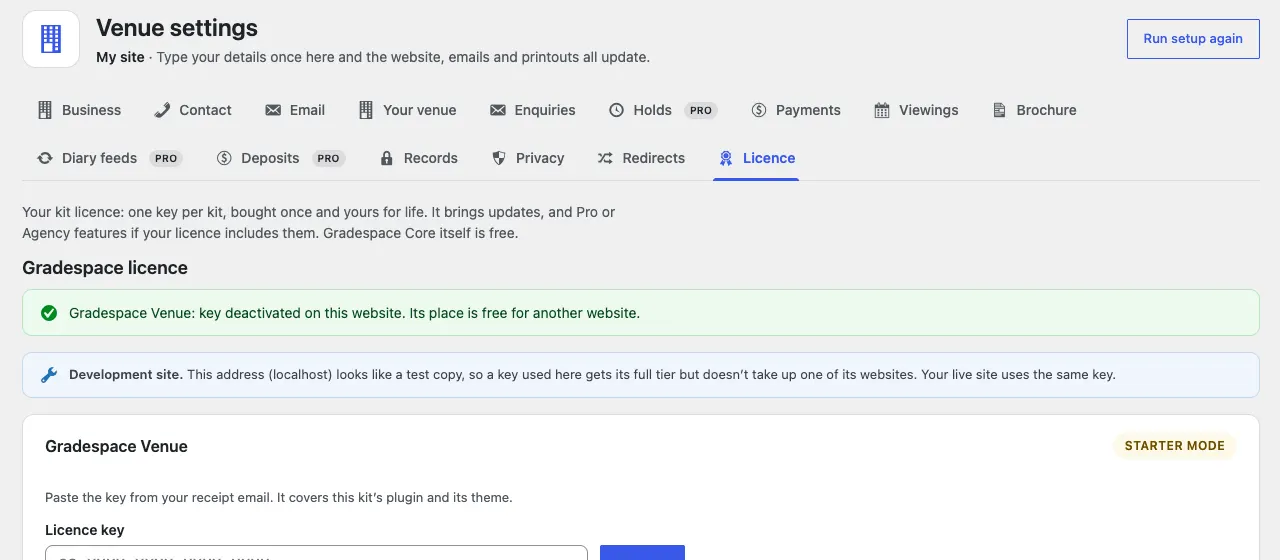
Task: Click the Email tab envelope icon
Action: pyautogui.click(x=273, y=110)
